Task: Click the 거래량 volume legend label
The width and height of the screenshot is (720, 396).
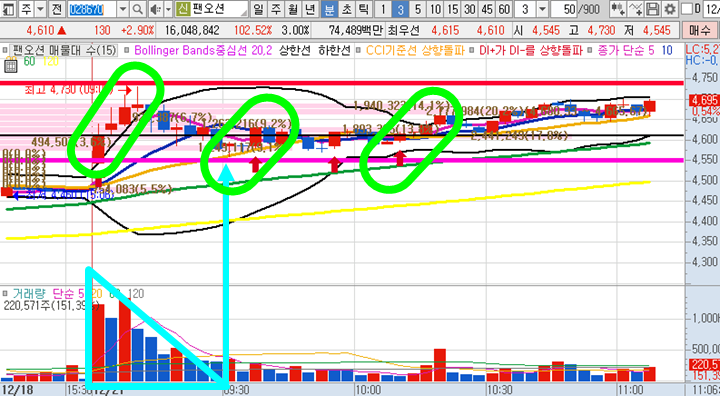Action: tap(29, 293)
